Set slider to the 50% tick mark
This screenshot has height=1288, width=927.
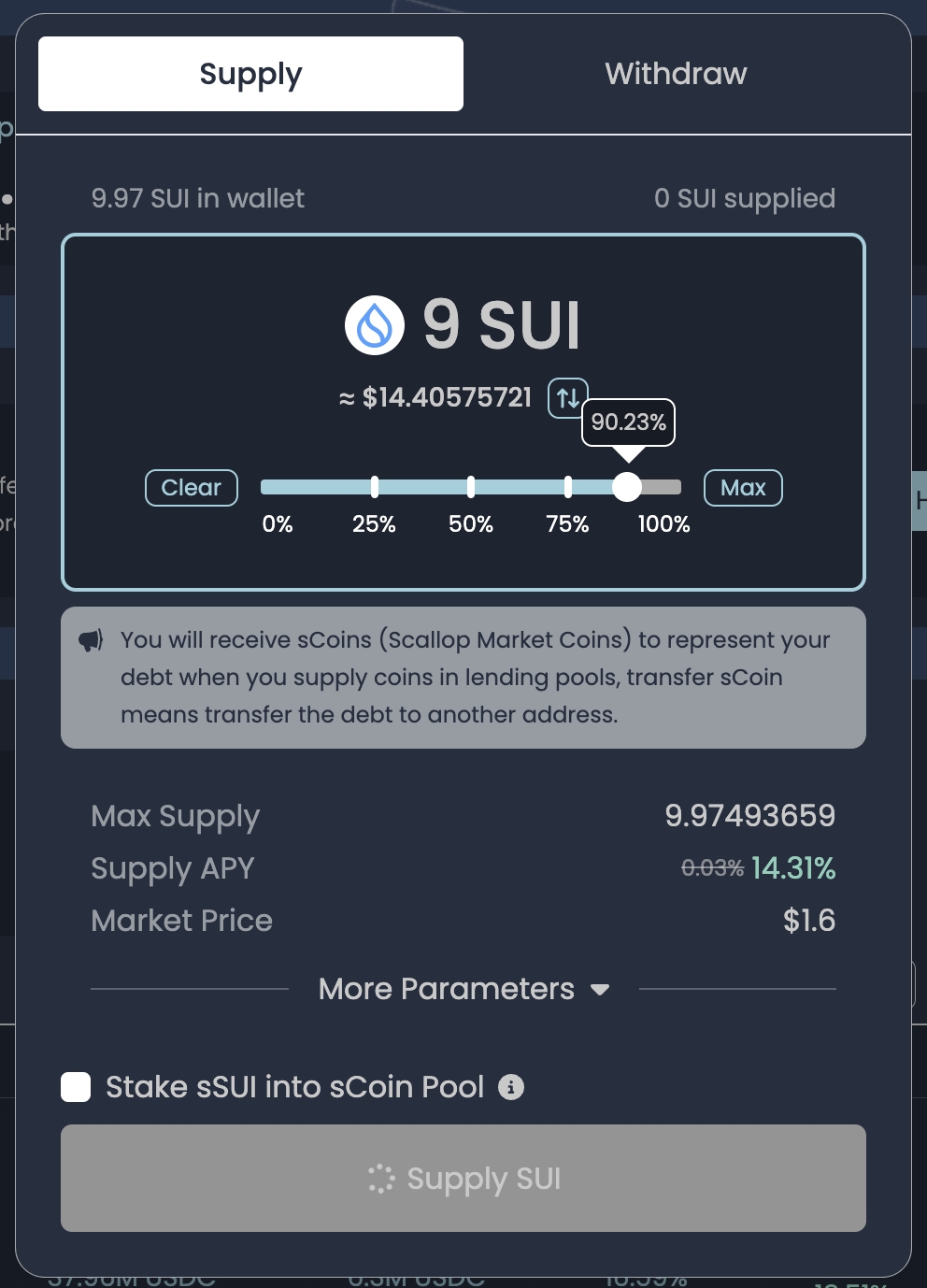[x=471, y=487]
